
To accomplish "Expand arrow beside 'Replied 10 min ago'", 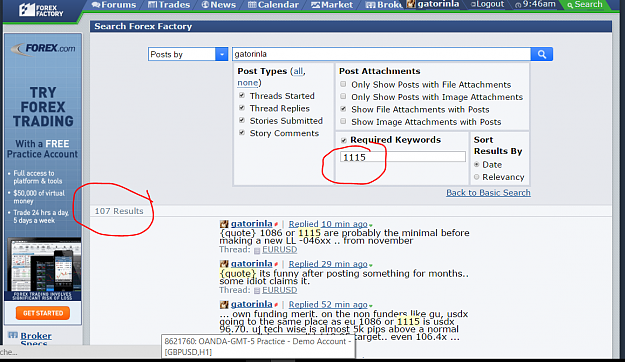I will coord(371,225).
